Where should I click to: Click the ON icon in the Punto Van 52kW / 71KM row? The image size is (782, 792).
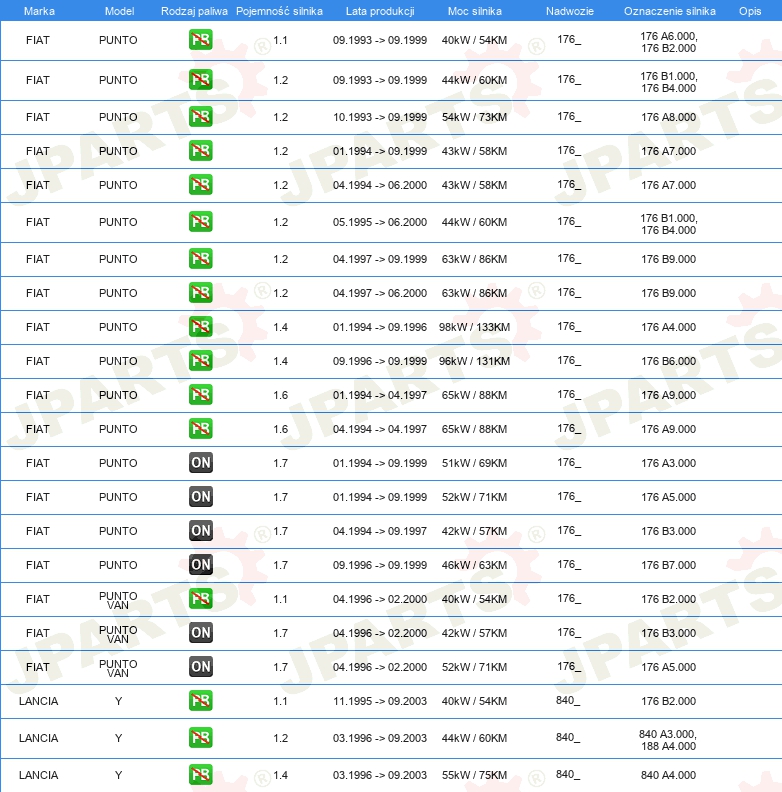pyautogui.click(x=201, y=667)
